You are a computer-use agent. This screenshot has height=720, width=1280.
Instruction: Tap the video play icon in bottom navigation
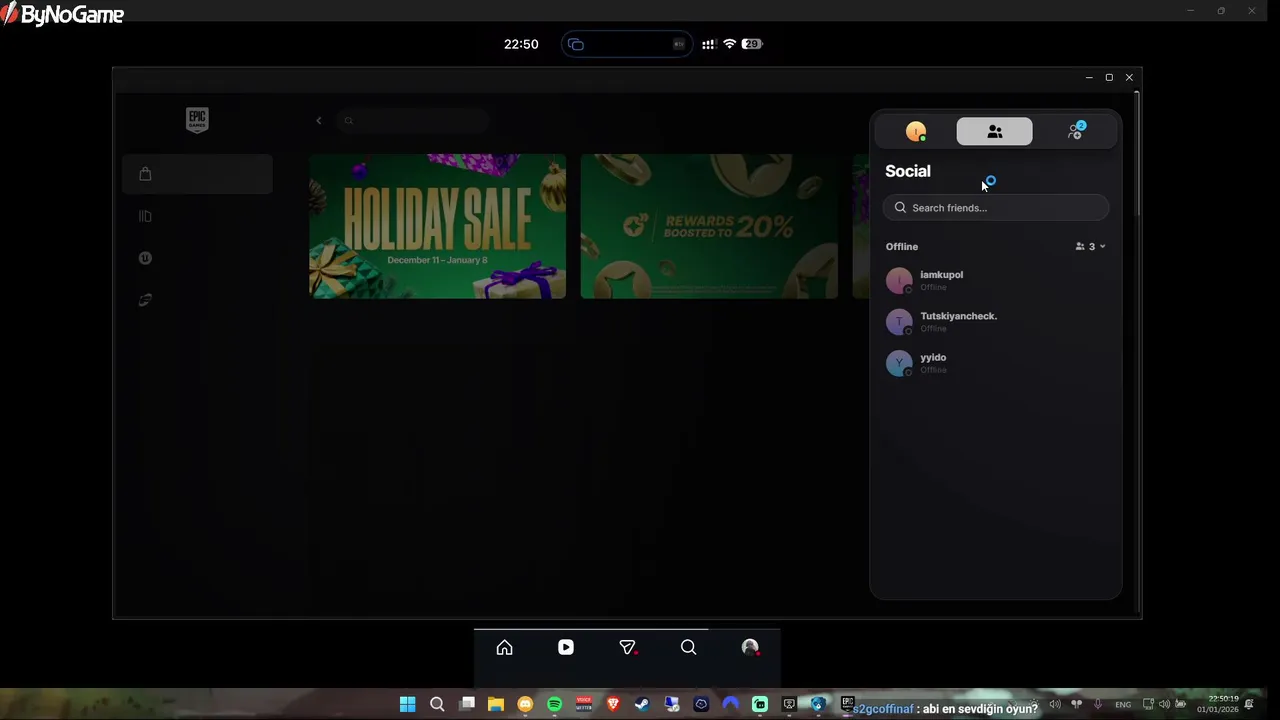[x=566, y=648]
